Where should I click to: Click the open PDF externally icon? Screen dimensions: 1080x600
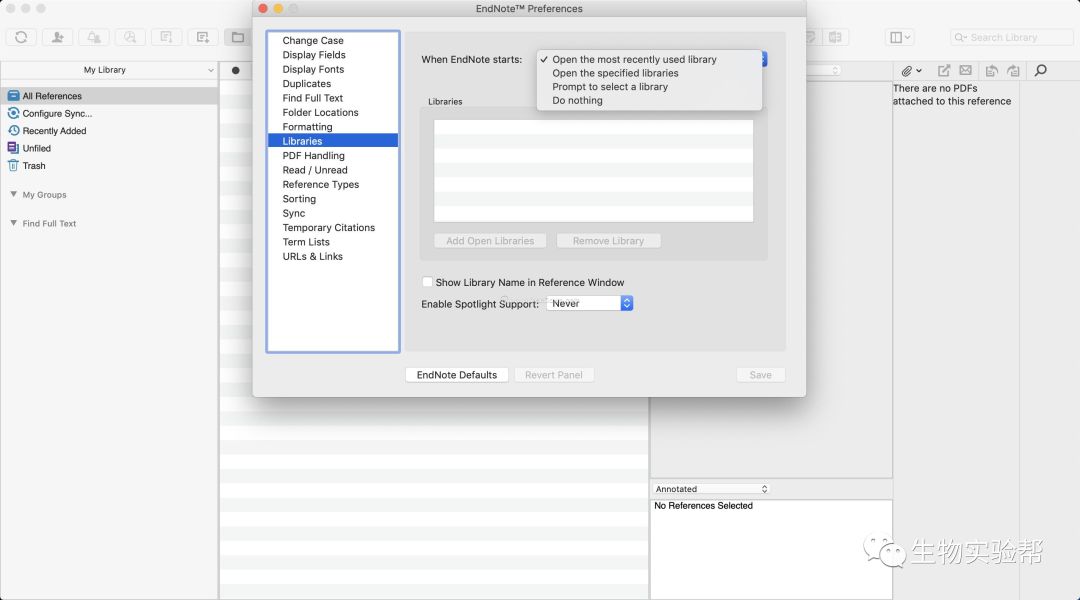pos(944,70)
